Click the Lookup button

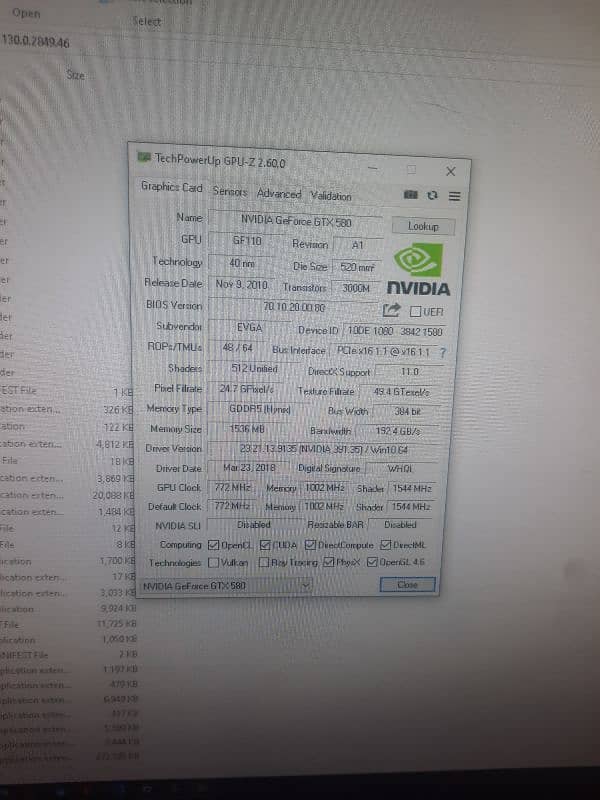[x=423, y=226]
